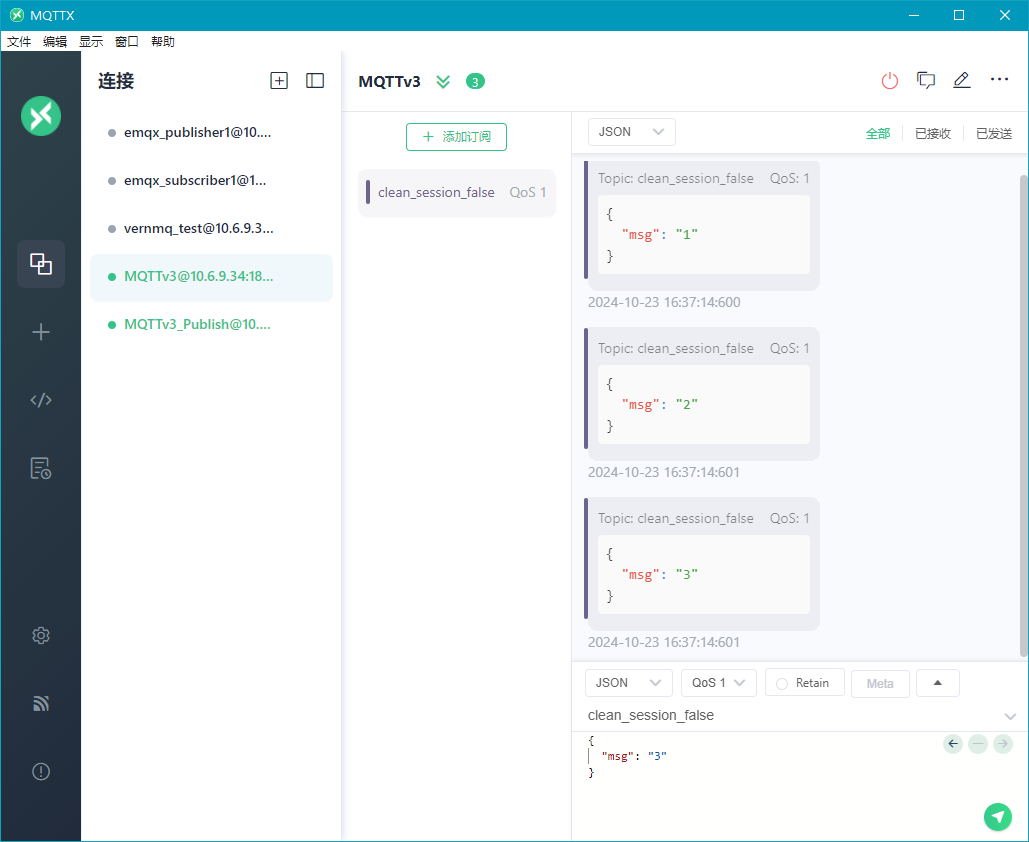This screenshot has height=842, width=1029.
Task: Open the 显示 menu
Action: (91, 41)
